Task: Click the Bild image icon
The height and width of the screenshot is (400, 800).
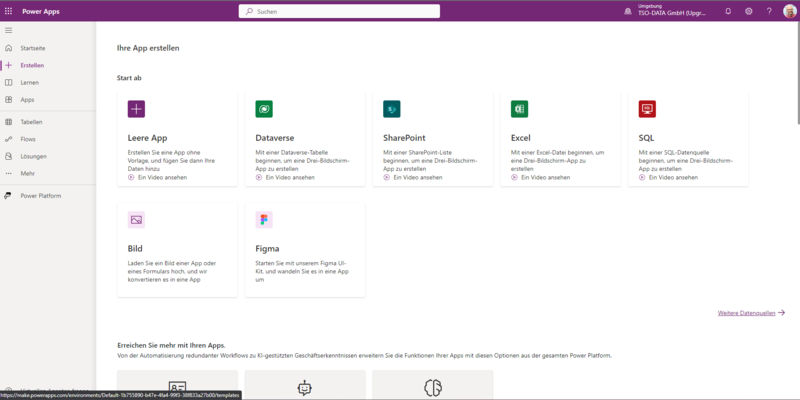Action: click(x=136, y=220)
